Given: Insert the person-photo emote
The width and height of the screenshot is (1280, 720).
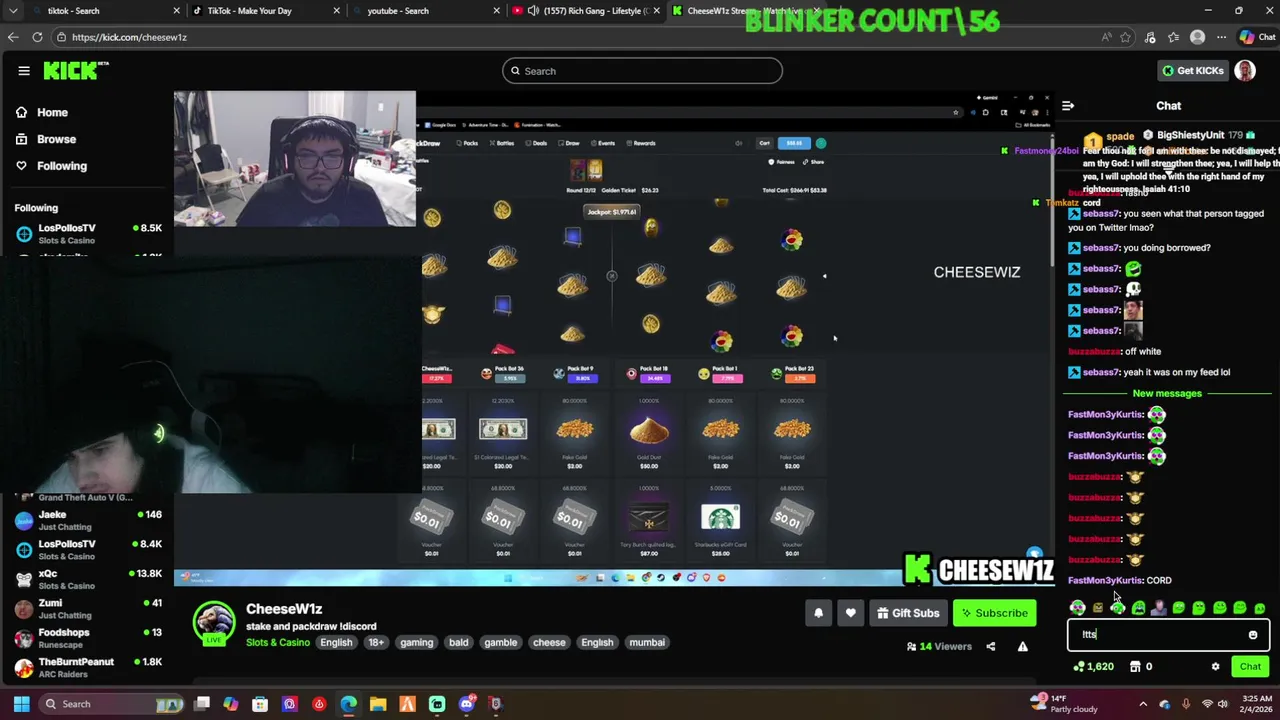Looking at the screenshot, I should pos(1158,608).
